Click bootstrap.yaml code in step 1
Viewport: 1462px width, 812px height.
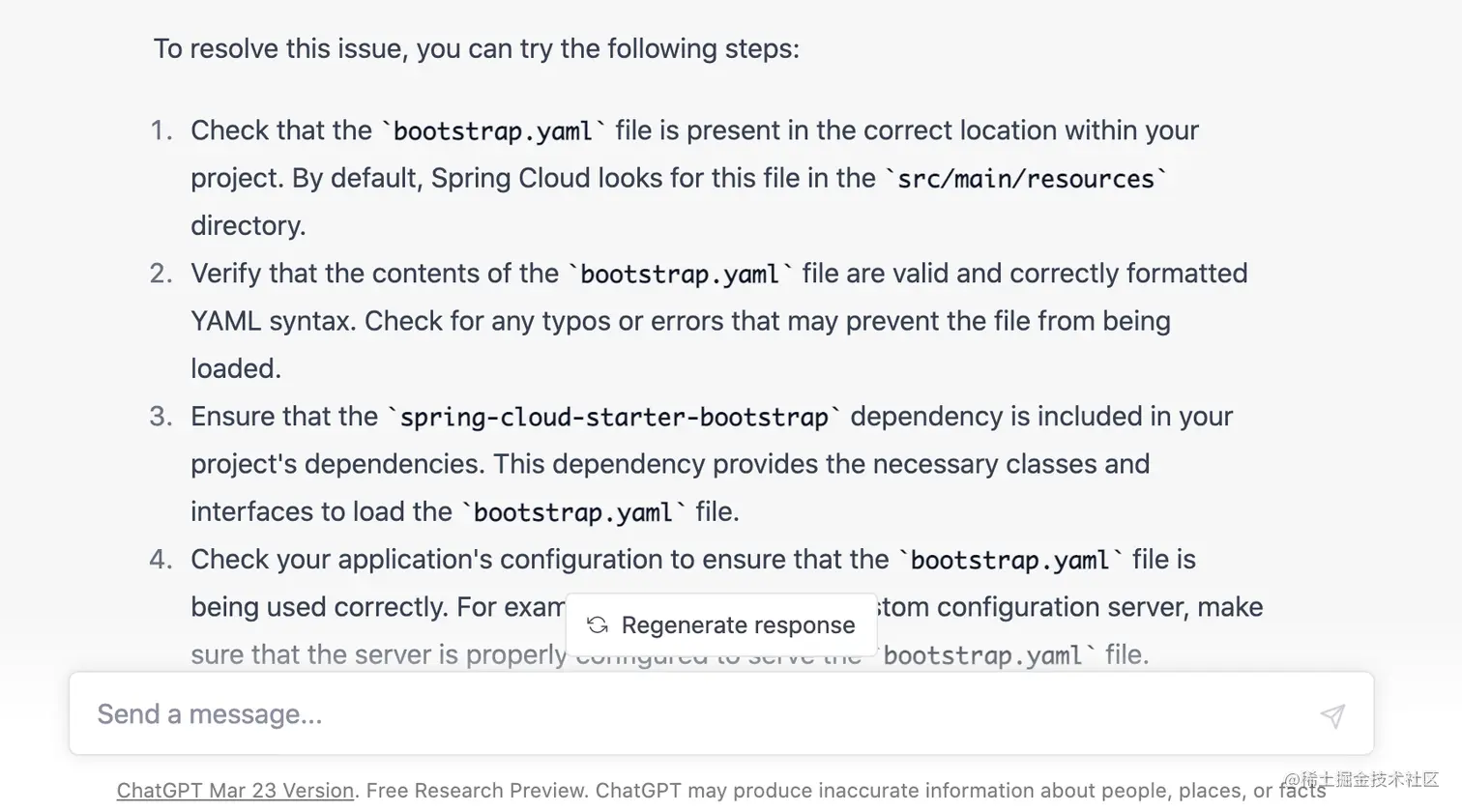[493, 130]
